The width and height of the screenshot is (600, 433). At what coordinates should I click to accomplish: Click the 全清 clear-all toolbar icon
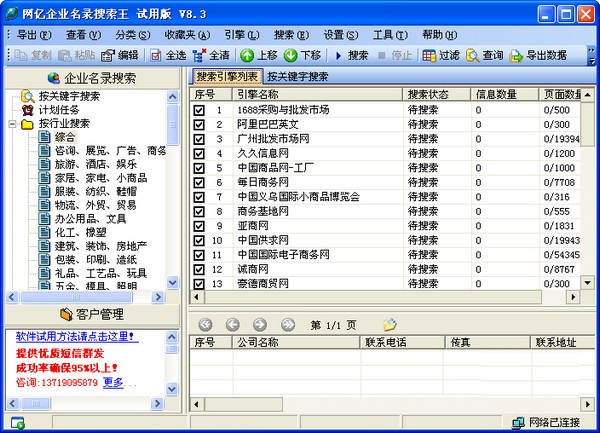199,55
